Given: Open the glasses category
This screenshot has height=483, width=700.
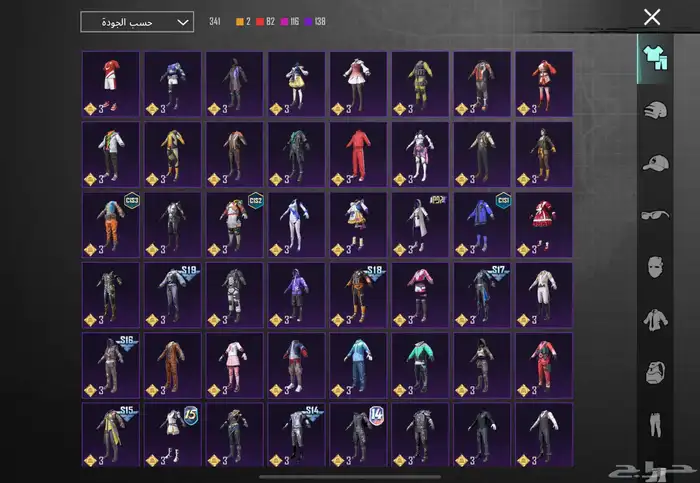Looking at the screenshot, I should point(652,214).
